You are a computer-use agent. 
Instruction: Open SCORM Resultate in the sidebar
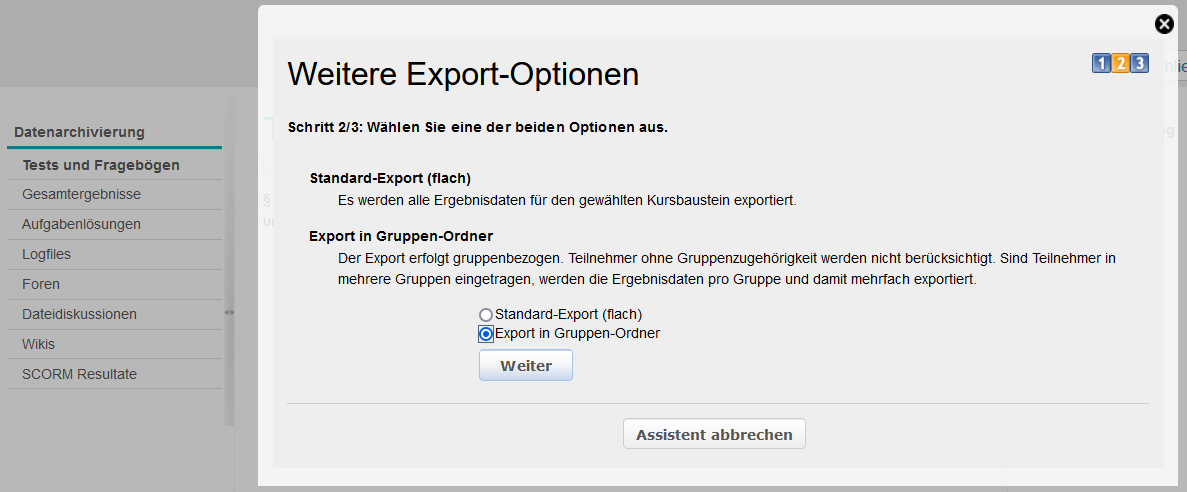click(x=79, y=374)
